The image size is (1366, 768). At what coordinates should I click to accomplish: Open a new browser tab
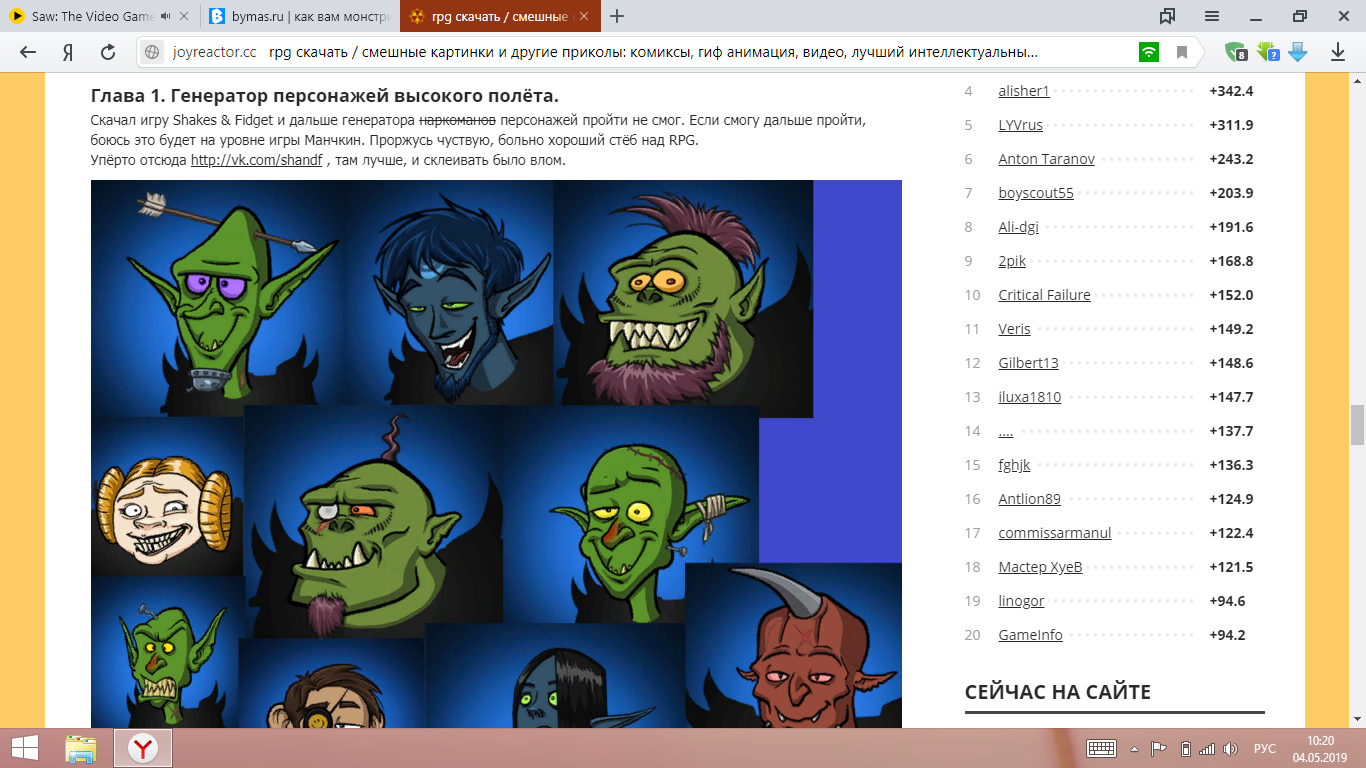pyautogui.click(x=617, y=16)
